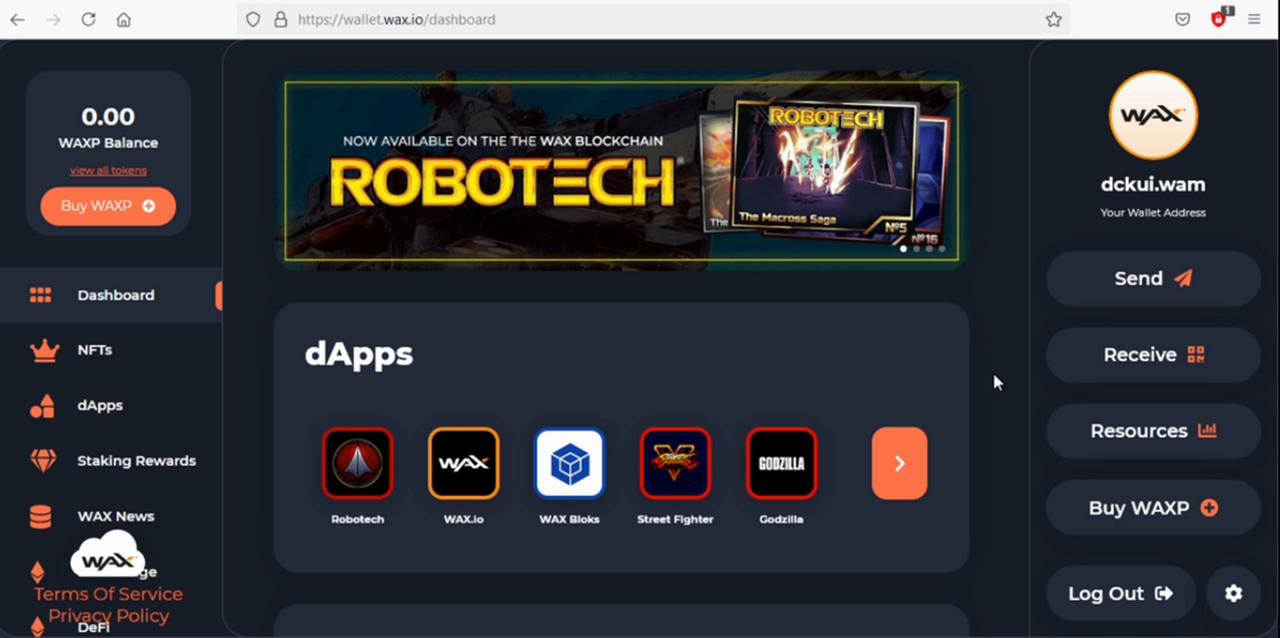Show site security info via the padlock
1280x638 pixels.
[280, 19]
